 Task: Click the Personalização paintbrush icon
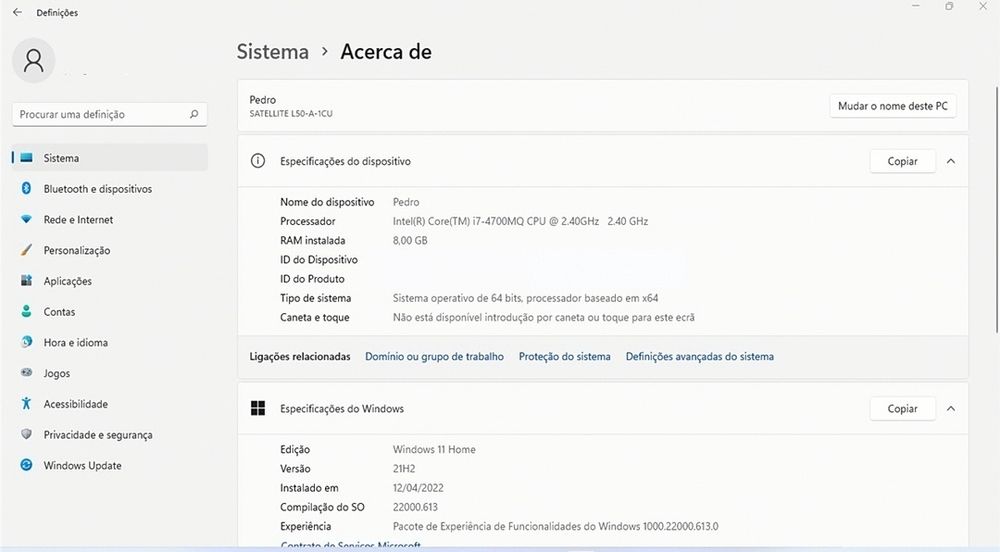point(26,251)
